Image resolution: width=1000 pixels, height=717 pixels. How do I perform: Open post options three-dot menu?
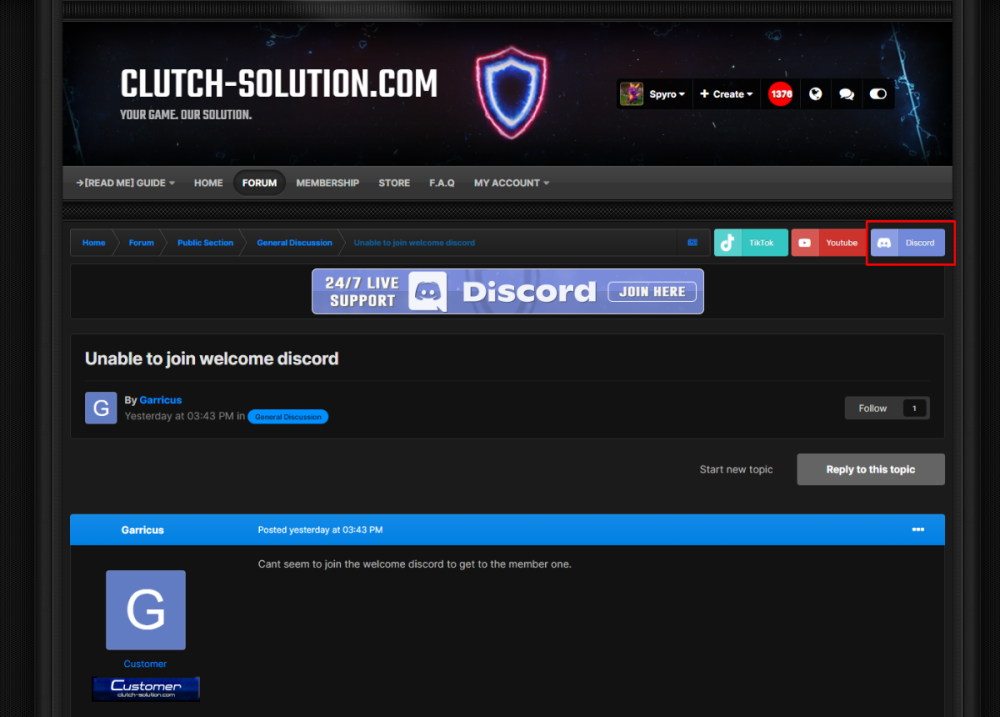[x=918, y=530]
